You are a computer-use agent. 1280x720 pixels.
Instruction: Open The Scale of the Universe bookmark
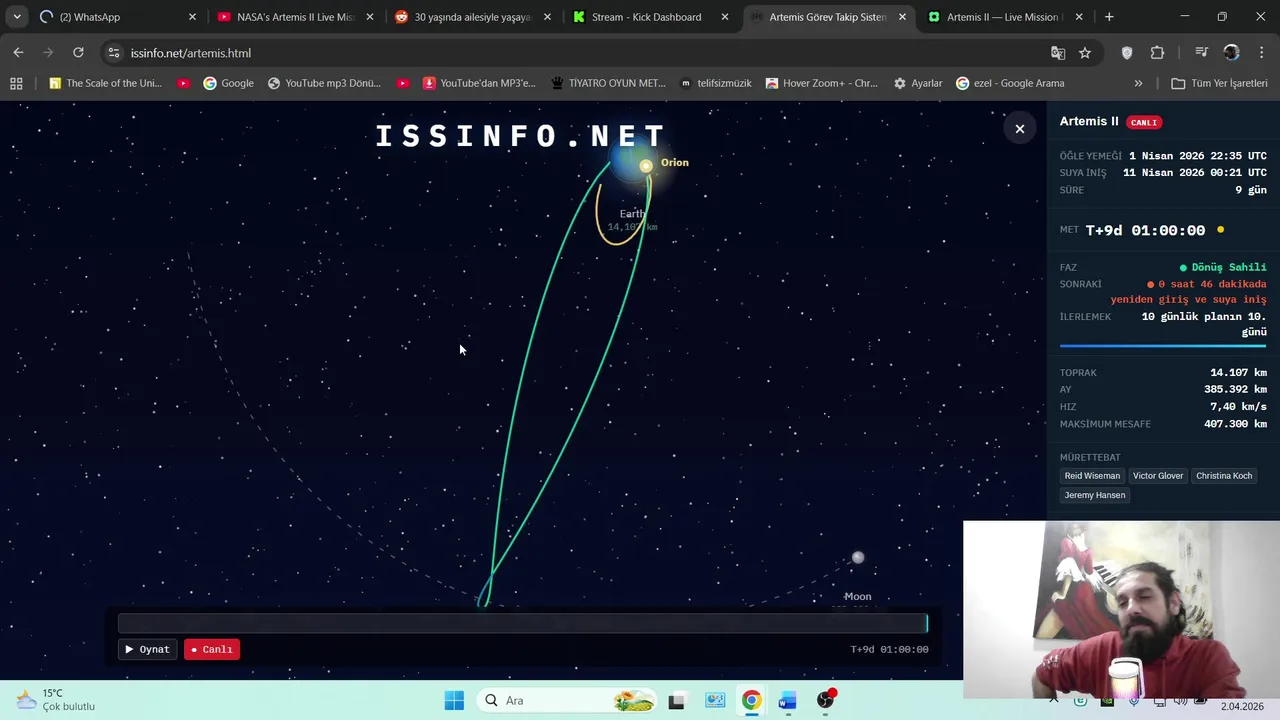click(x=105, y=83)
